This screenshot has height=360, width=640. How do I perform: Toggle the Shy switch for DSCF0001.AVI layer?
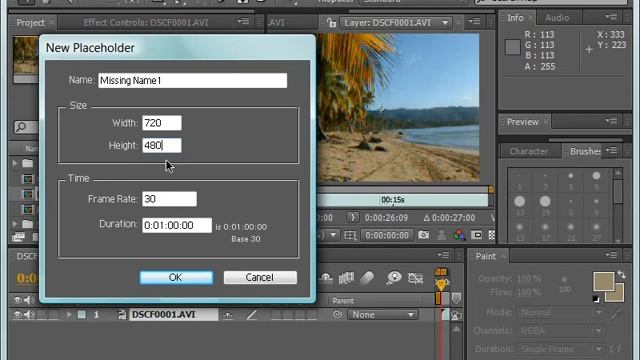point(228,315)
